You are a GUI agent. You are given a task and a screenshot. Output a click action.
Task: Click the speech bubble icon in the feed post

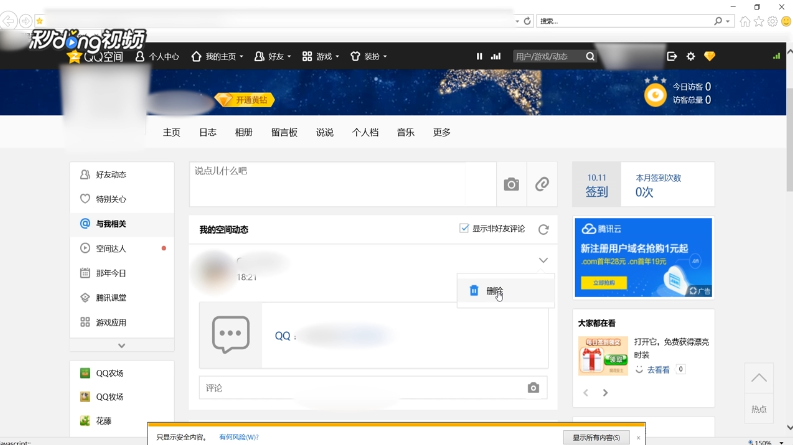pos(231,334)
